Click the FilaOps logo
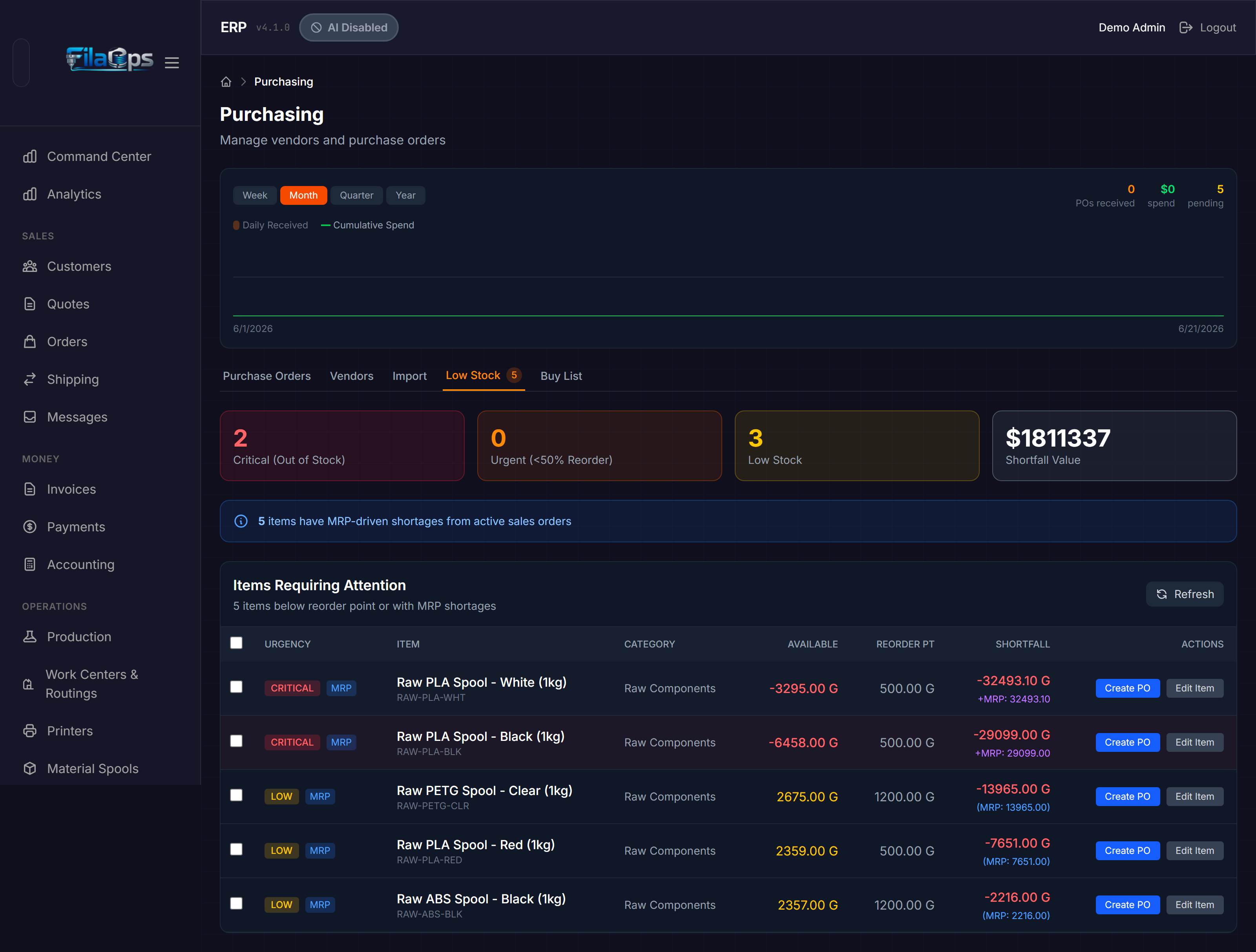 pyautogui.click(x=110, y=59)
